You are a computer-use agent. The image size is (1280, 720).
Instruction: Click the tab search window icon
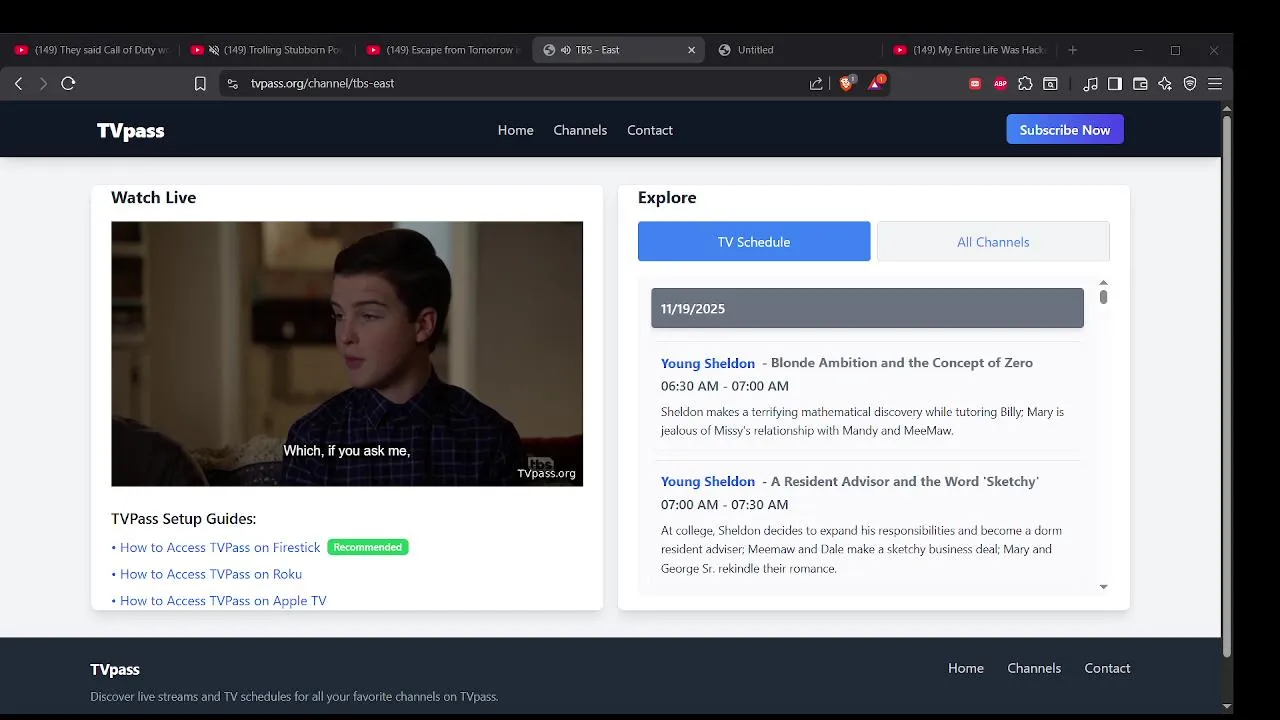click(x=1050, y=84)
